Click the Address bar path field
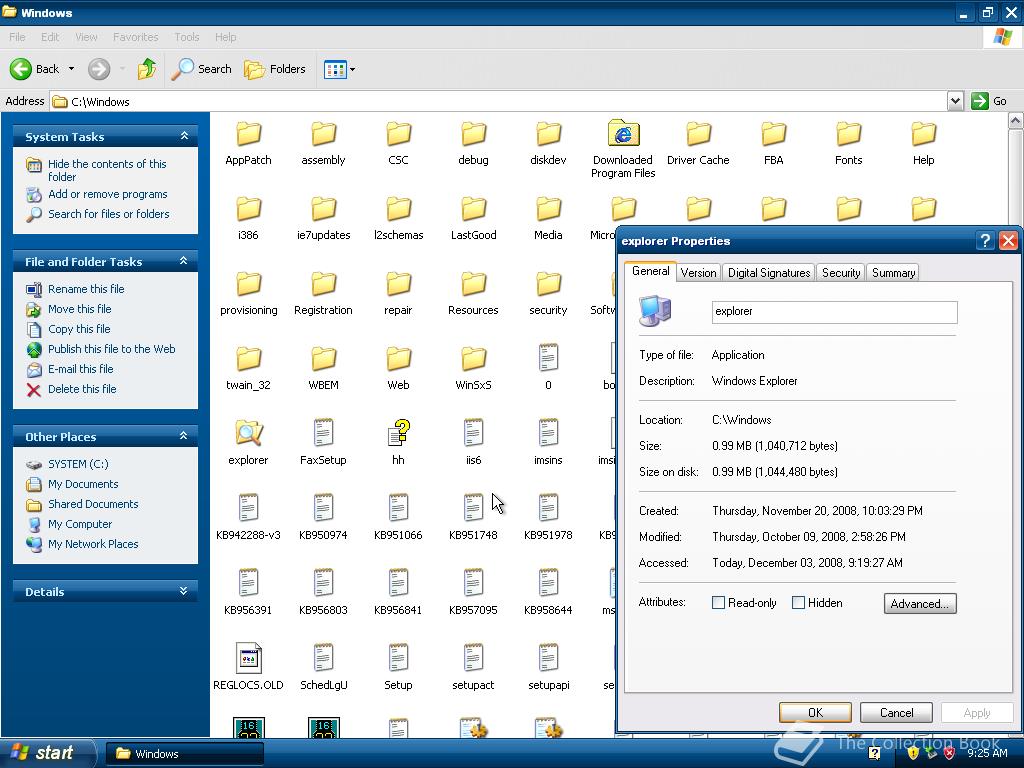The width and height of the screenshot is (1024, 768). pyautogui.click(x=498, y=101)
